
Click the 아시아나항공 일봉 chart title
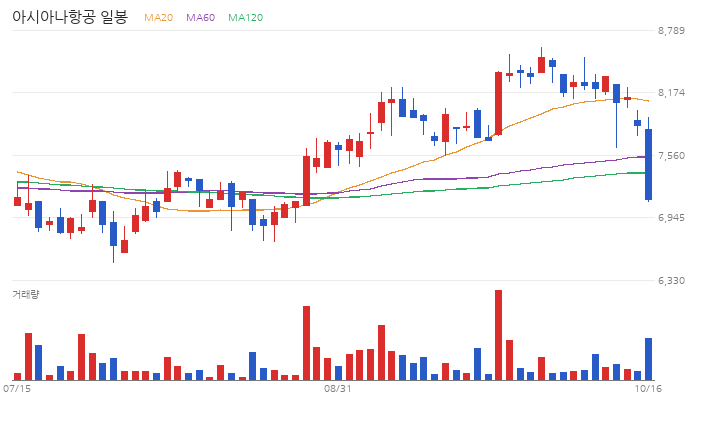tap(70, 17)
